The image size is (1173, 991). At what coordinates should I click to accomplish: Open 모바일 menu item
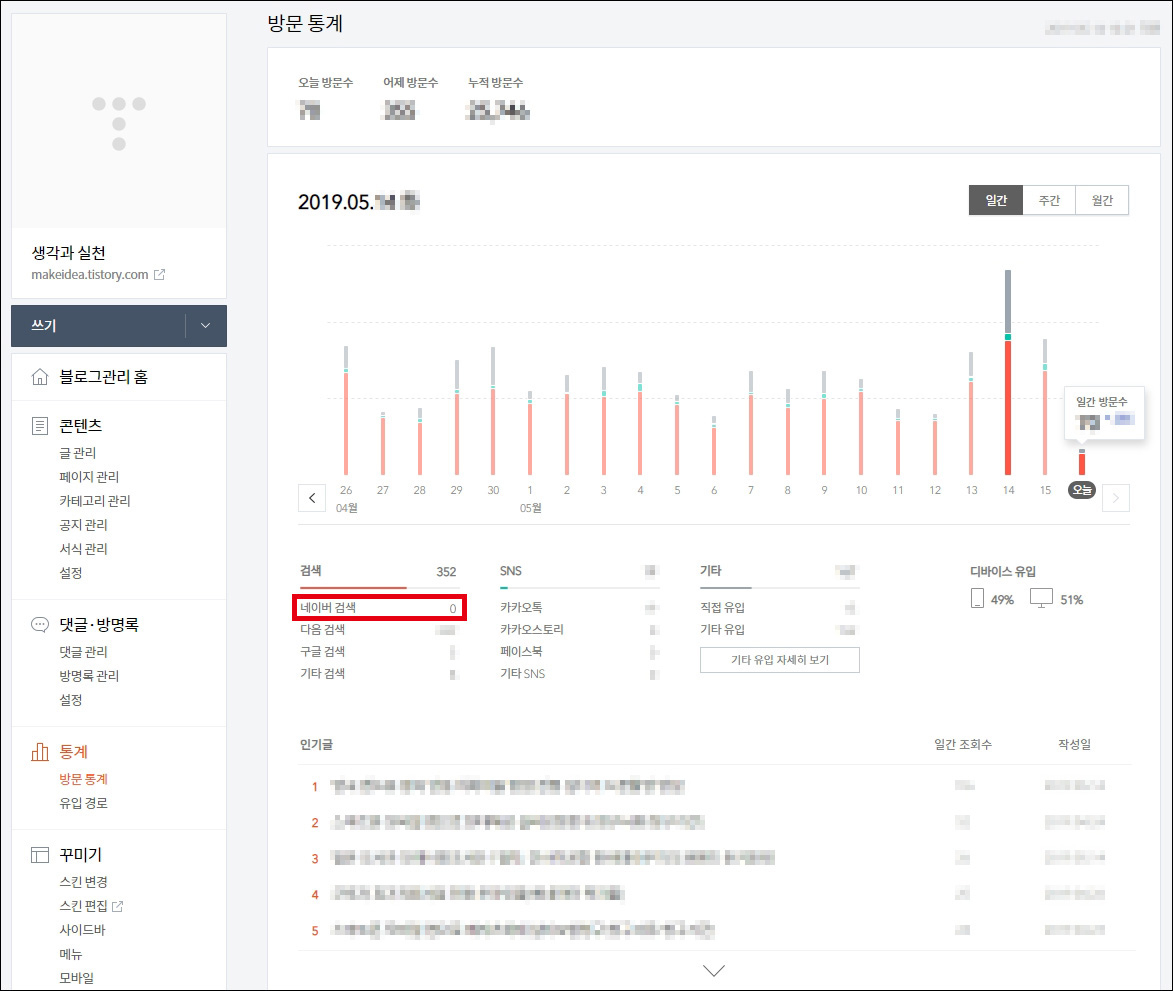[76, 978]
